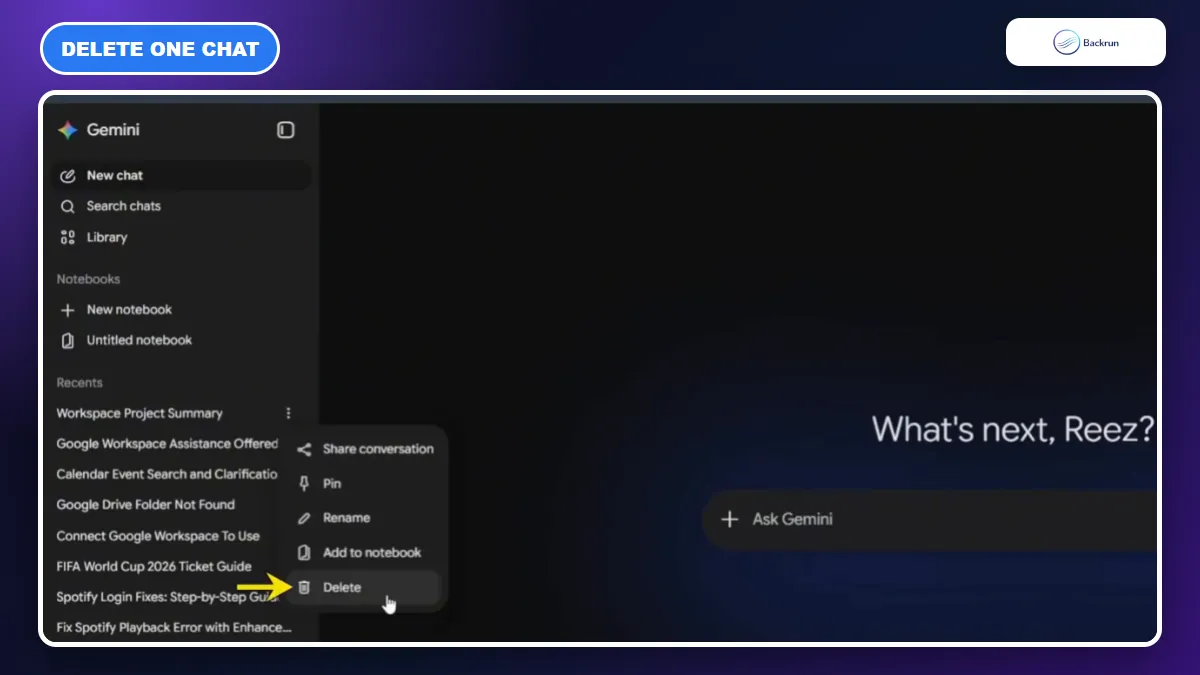
Task: Open Workspace Project Summary chat
Action: (x=140, y=413)
